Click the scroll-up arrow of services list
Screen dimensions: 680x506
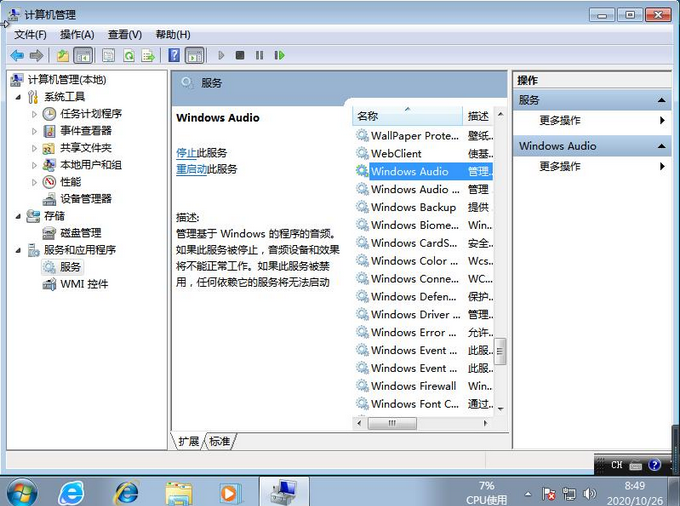pos(500,114)
